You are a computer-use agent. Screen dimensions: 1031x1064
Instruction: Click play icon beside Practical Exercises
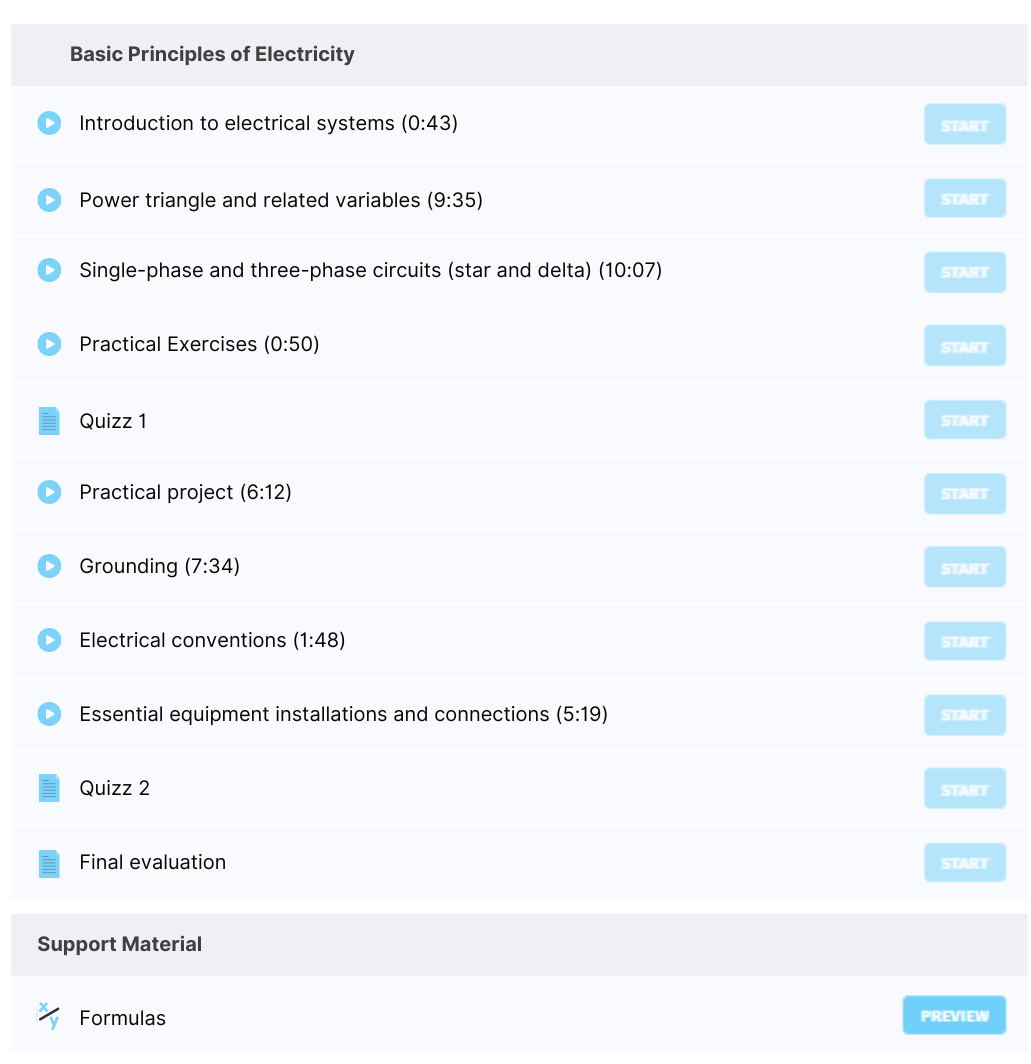[49, 344]
